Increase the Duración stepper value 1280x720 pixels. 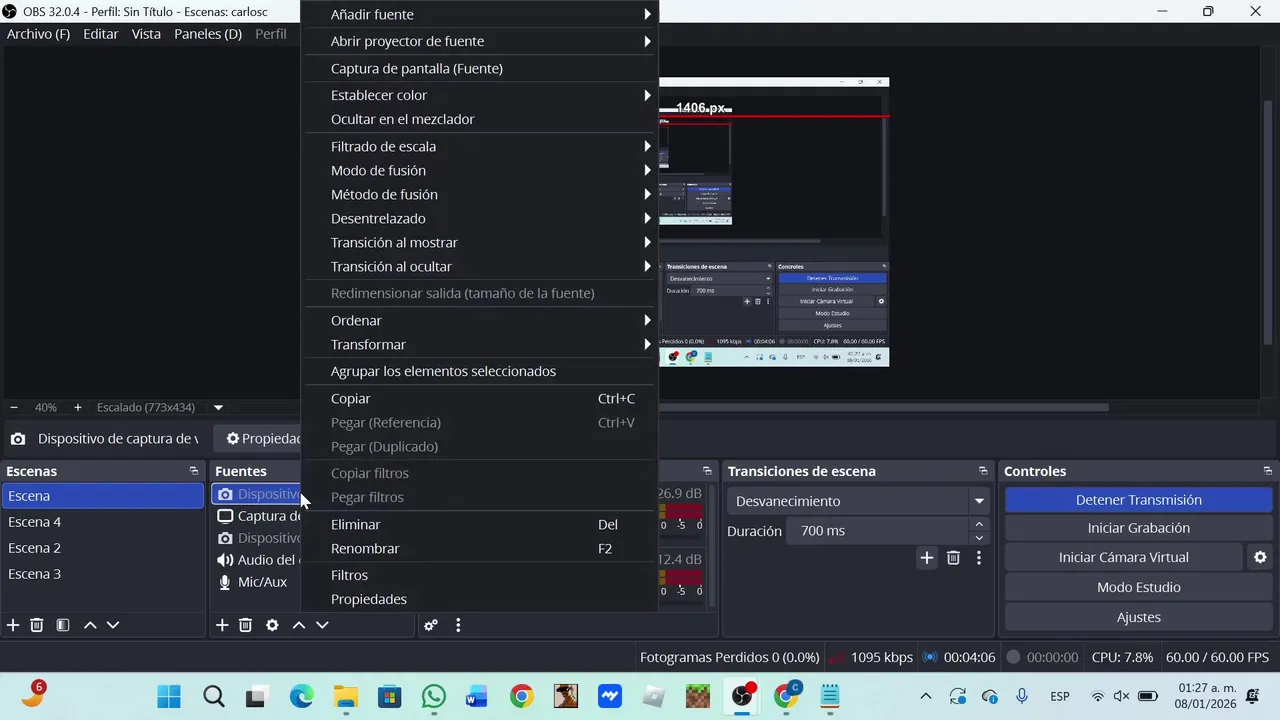point(979,524)
